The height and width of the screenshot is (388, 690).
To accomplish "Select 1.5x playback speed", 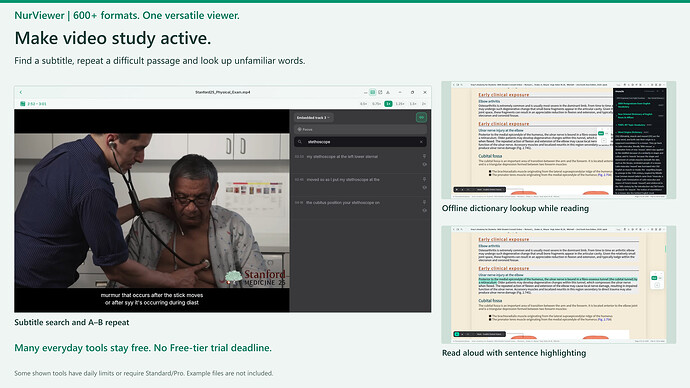I will tap(413, 104).
